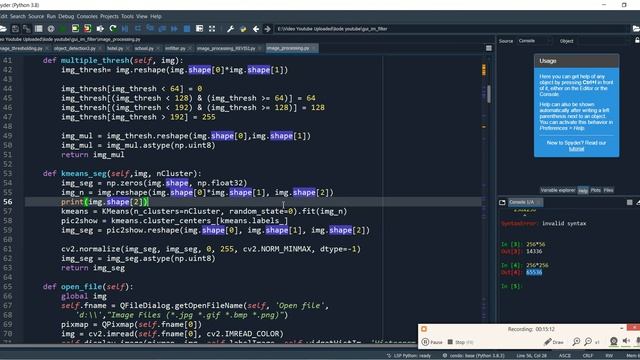640x360 pixels.
Task: Click the Maximize current pane icon
Action: point(200,29)
